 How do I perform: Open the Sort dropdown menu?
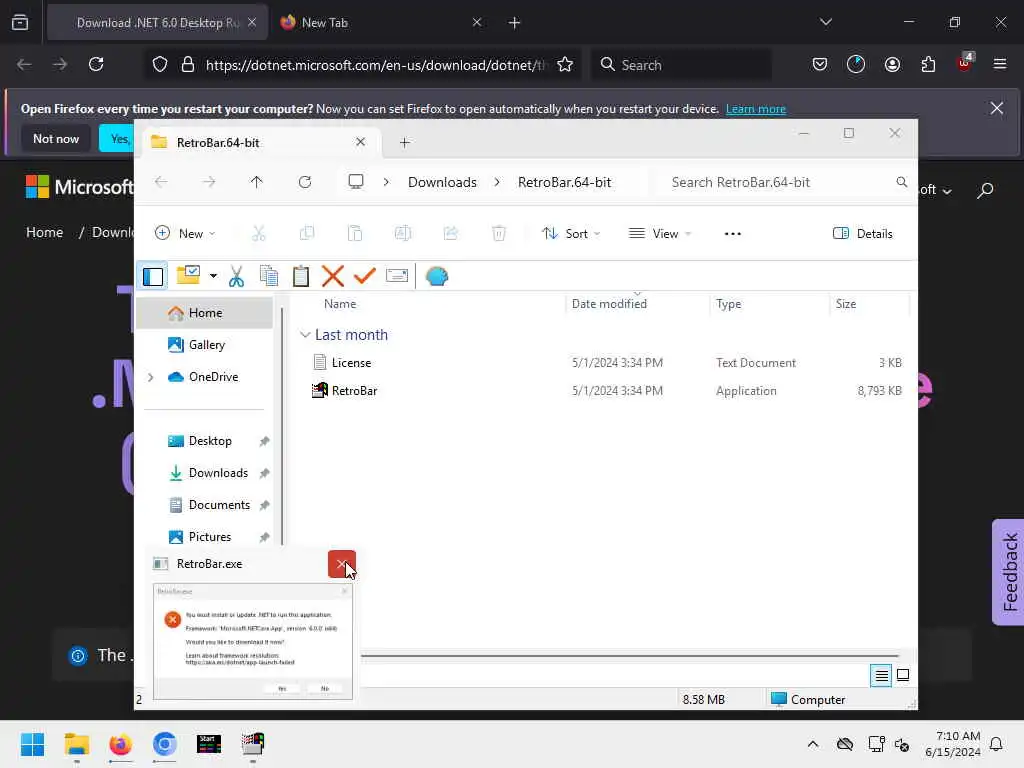point(571,233)
